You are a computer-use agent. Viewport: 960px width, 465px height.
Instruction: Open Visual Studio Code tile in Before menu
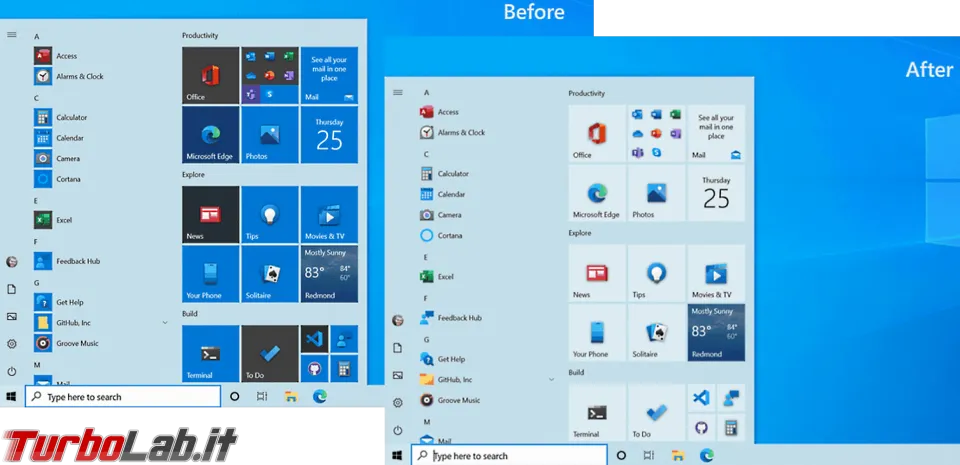click(x=314, y=339)
